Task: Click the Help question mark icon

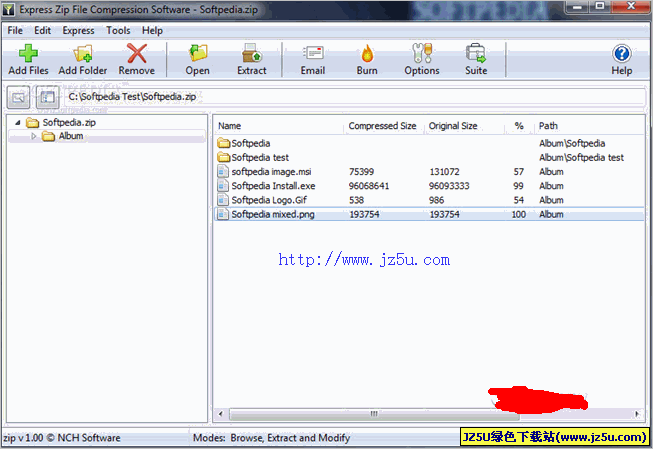Action: (622, 53)
